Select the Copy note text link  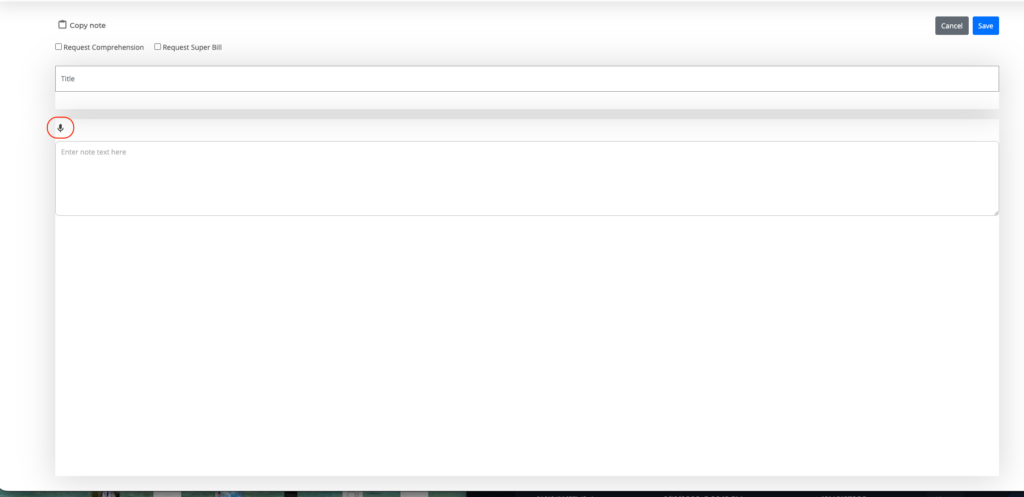coord(88,25)
